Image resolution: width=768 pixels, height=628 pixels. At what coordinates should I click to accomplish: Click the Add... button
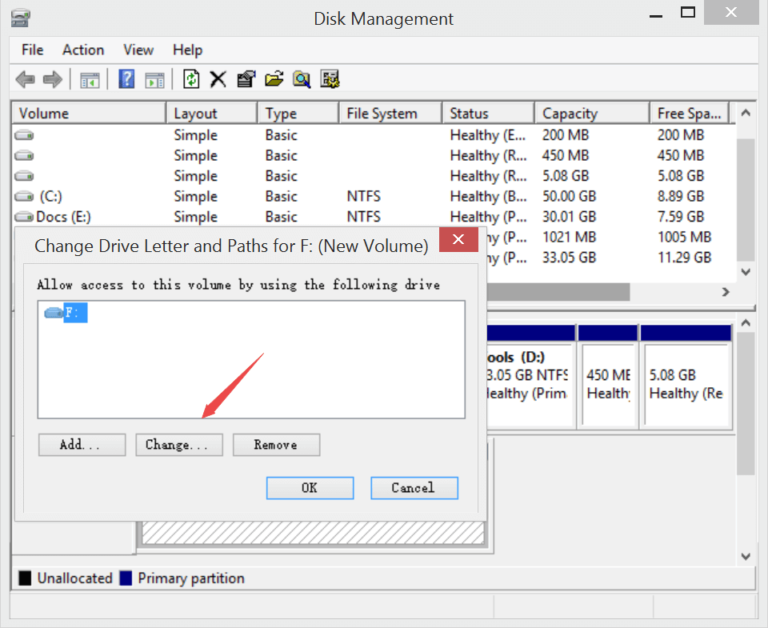tap(81, 445)
